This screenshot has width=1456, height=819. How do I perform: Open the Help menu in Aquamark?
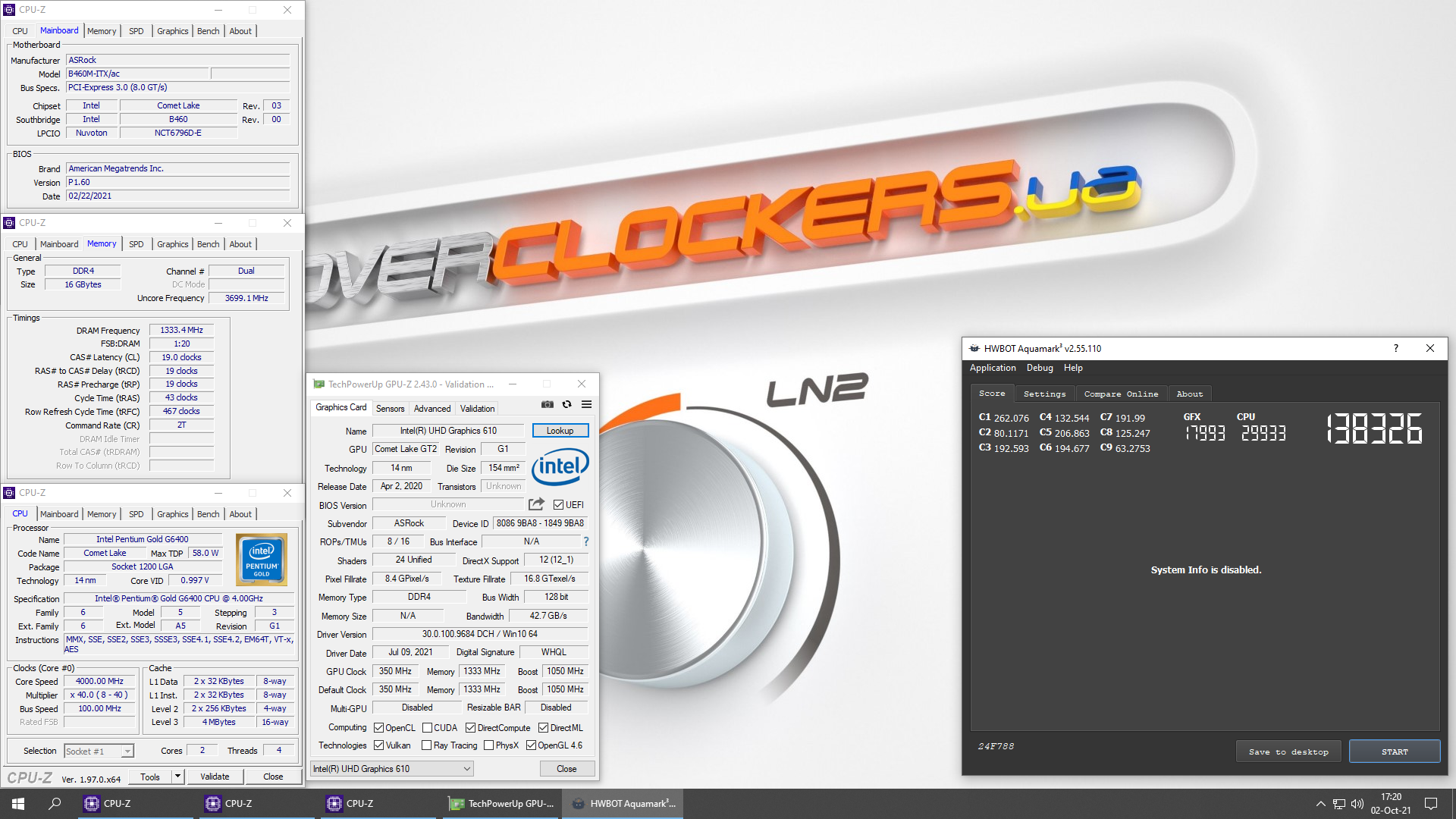(1073, 368)
